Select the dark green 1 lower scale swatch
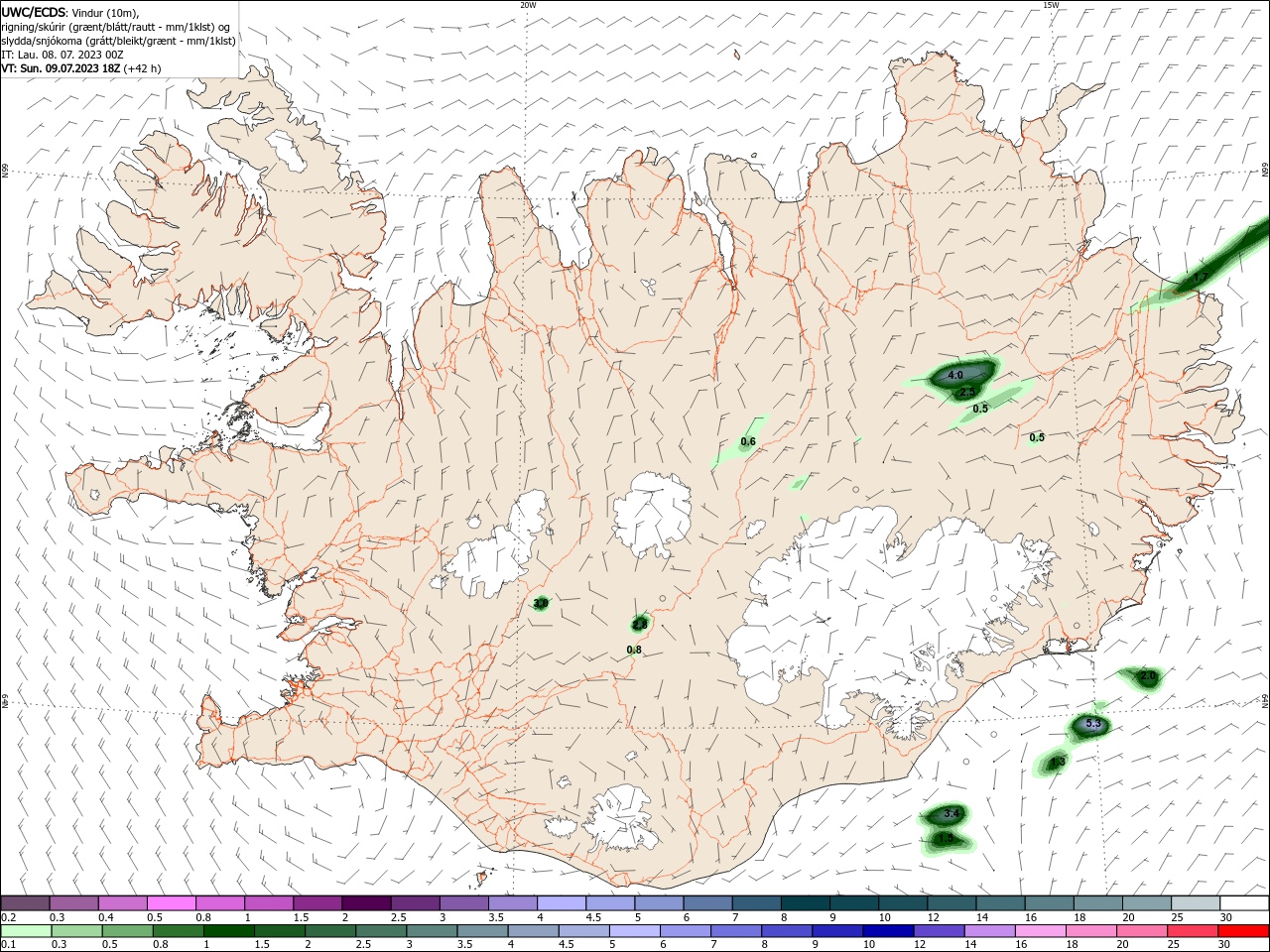This screenshot has width=1270, height=952. (229, 931)
